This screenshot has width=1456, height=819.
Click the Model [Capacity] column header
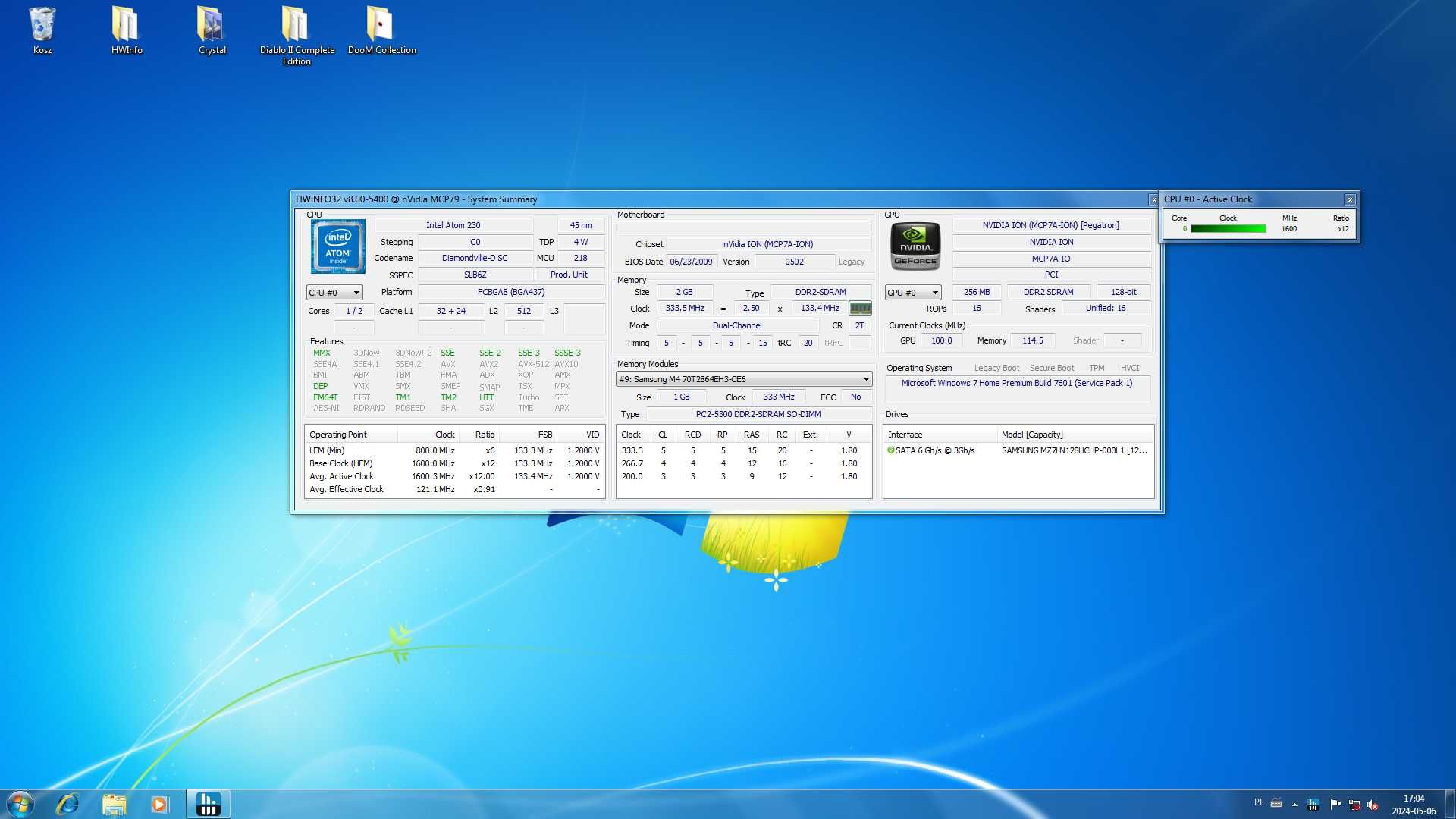[x=1075, y=435]
